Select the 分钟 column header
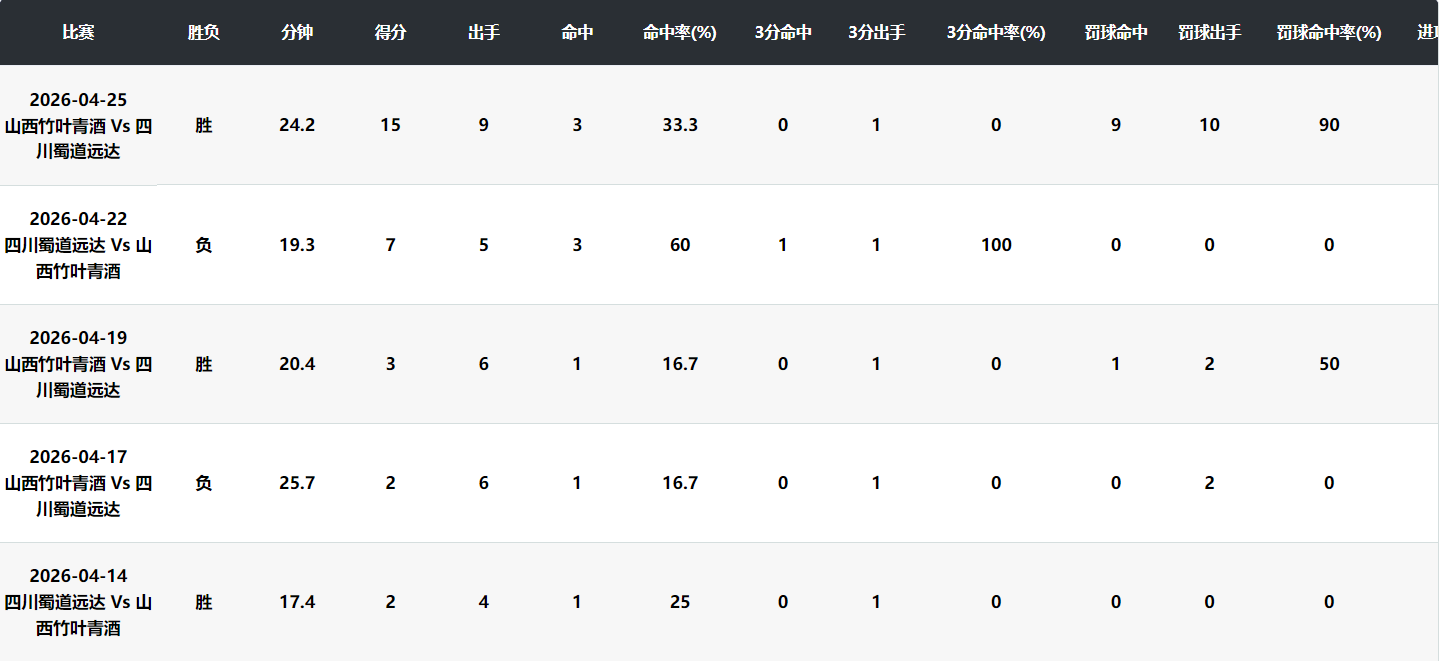Screen dimensions: 1442x661 pyautogui.click(x=297, y=33)
